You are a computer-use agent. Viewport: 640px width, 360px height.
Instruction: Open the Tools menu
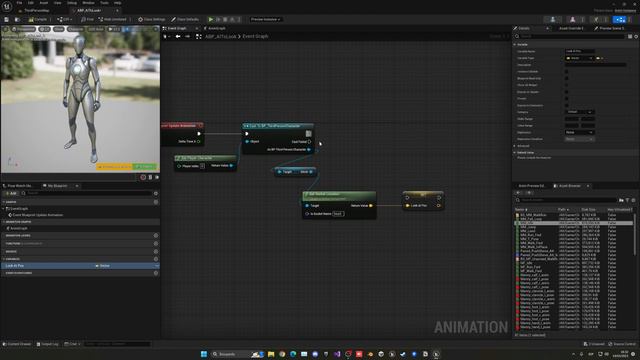tap(104, 3)
